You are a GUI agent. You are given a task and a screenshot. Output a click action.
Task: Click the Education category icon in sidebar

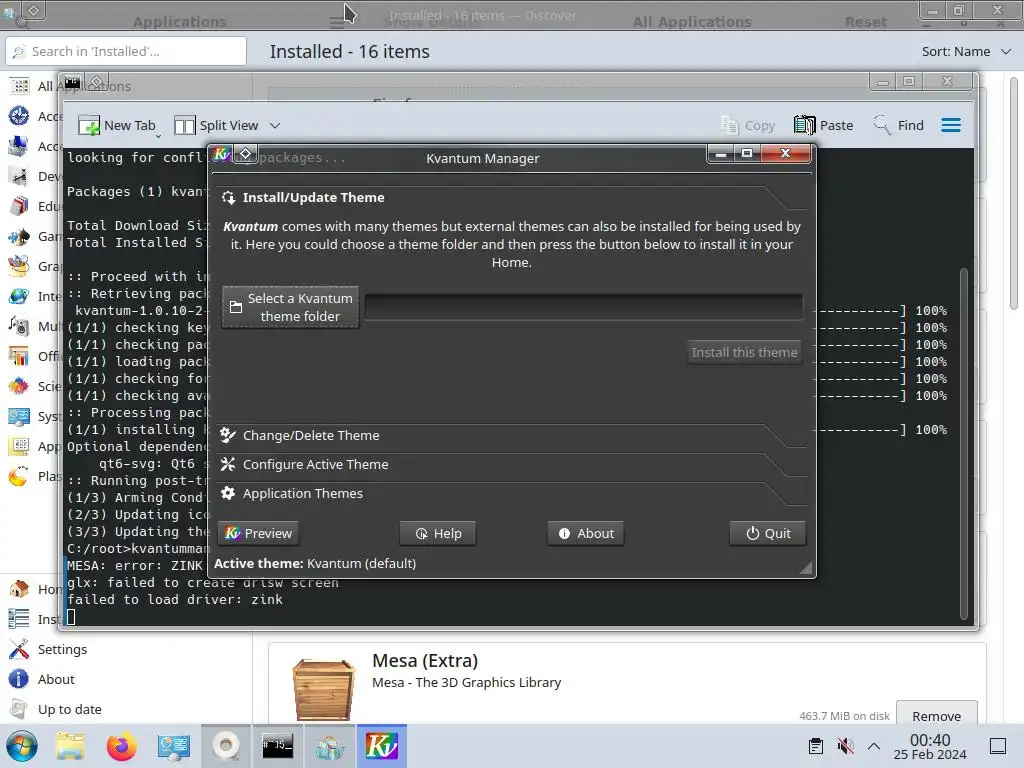coord(19,206)
